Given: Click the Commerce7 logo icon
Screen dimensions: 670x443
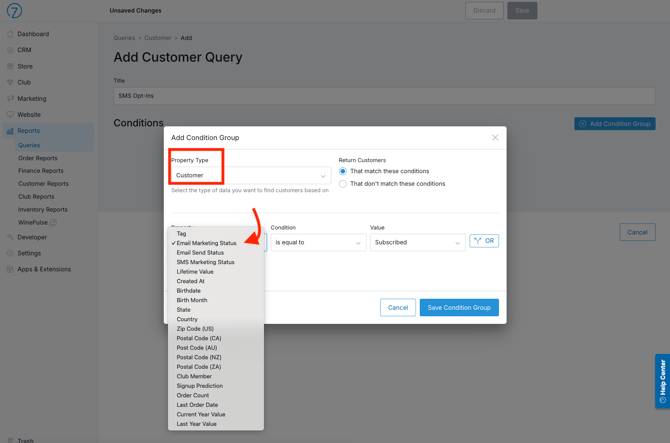Looking at the screenshot, I should point(14,11).
